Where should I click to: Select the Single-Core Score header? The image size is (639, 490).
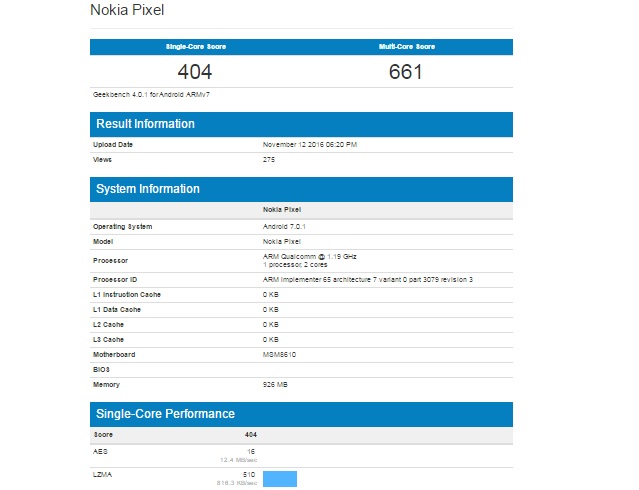[x=196, y=47]
